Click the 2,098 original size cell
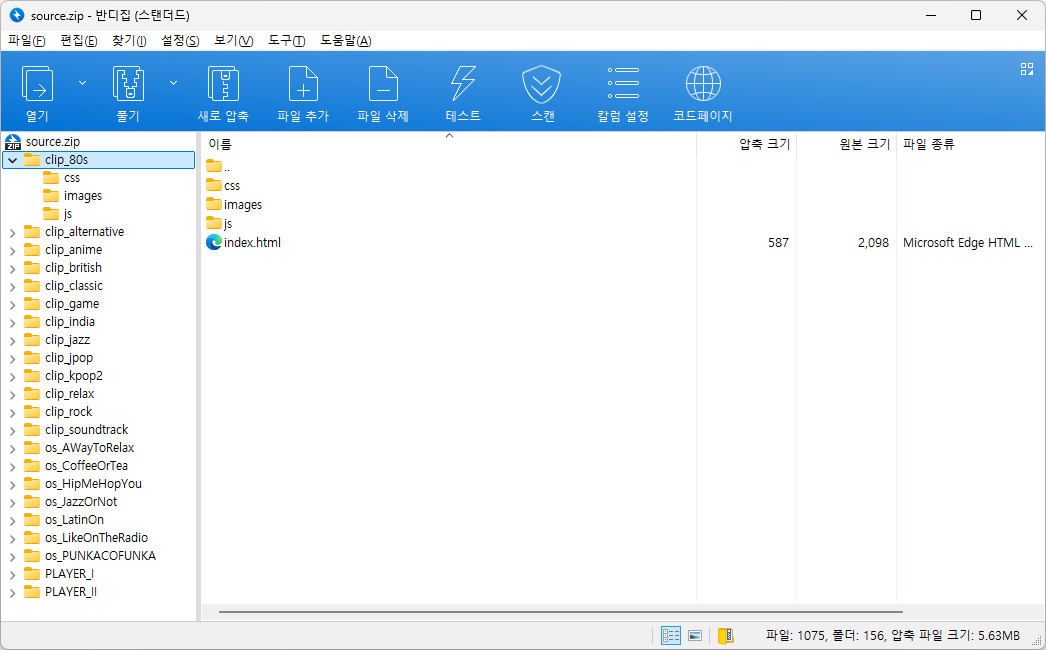This screenshot has width=1046, height=650. 873,242
